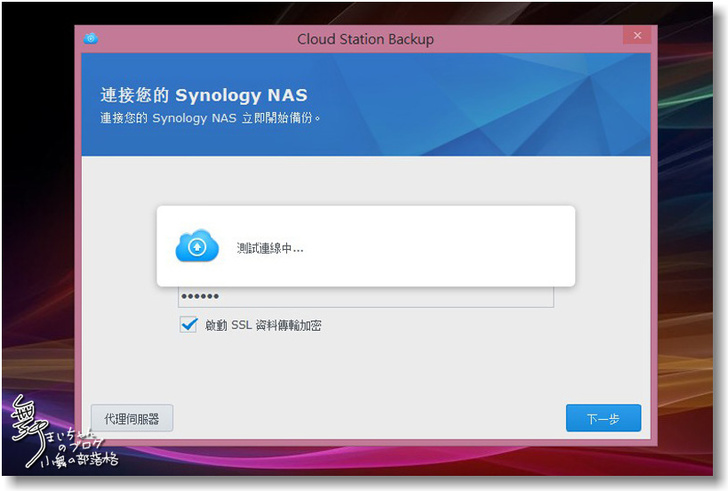Click the check mark inside the SSL box
The image size is (728, 491).
(x=188, y=324)
